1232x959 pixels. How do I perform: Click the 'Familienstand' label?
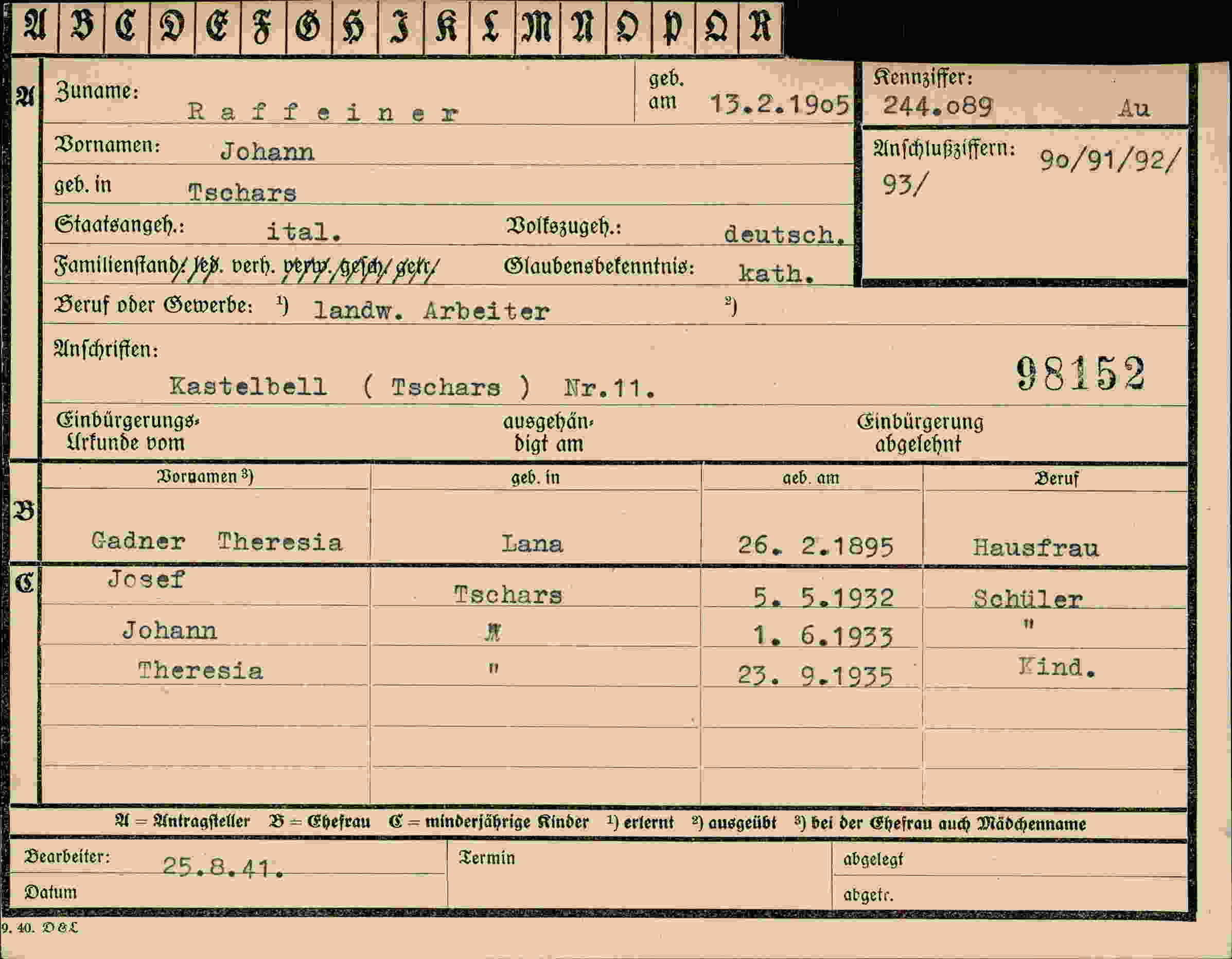coord(117,265)
